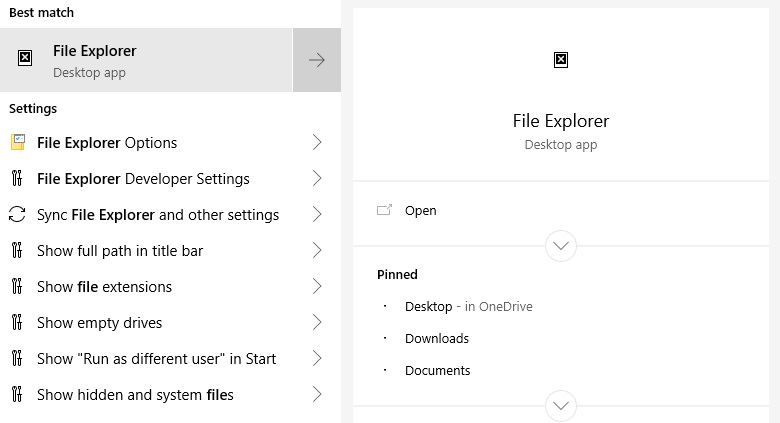Open File Explorer best match result
Screen dimensions: 780x423
146,60
